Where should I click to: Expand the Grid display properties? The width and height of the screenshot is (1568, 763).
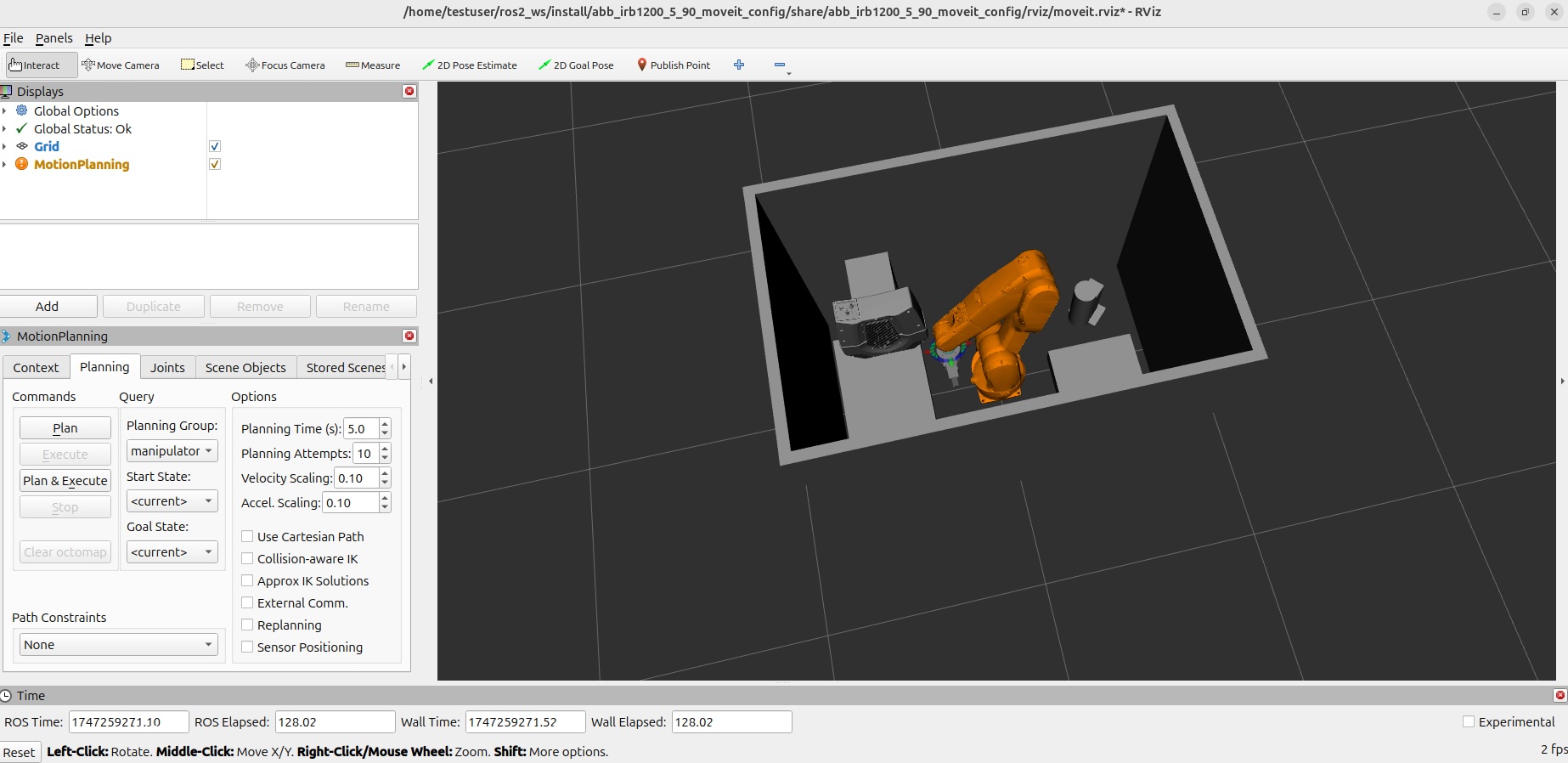(4, 146)
